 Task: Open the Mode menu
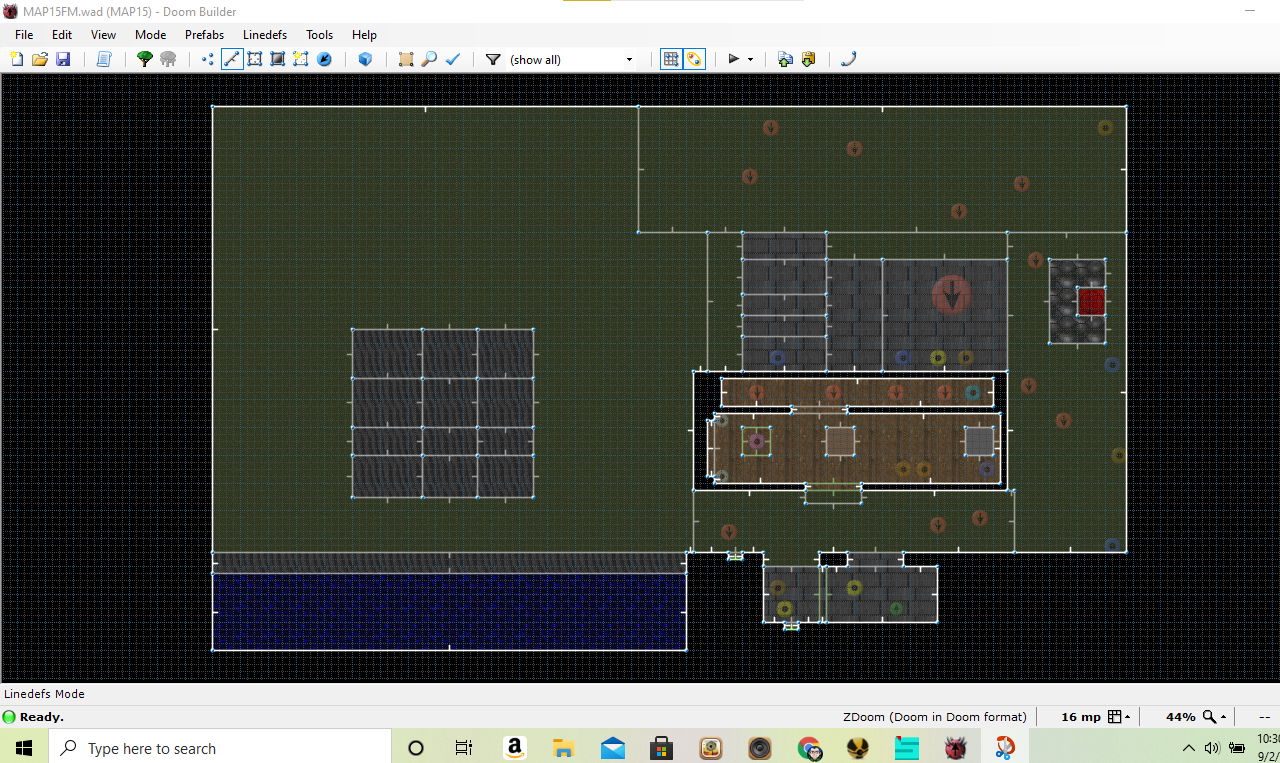coord(150,34)
